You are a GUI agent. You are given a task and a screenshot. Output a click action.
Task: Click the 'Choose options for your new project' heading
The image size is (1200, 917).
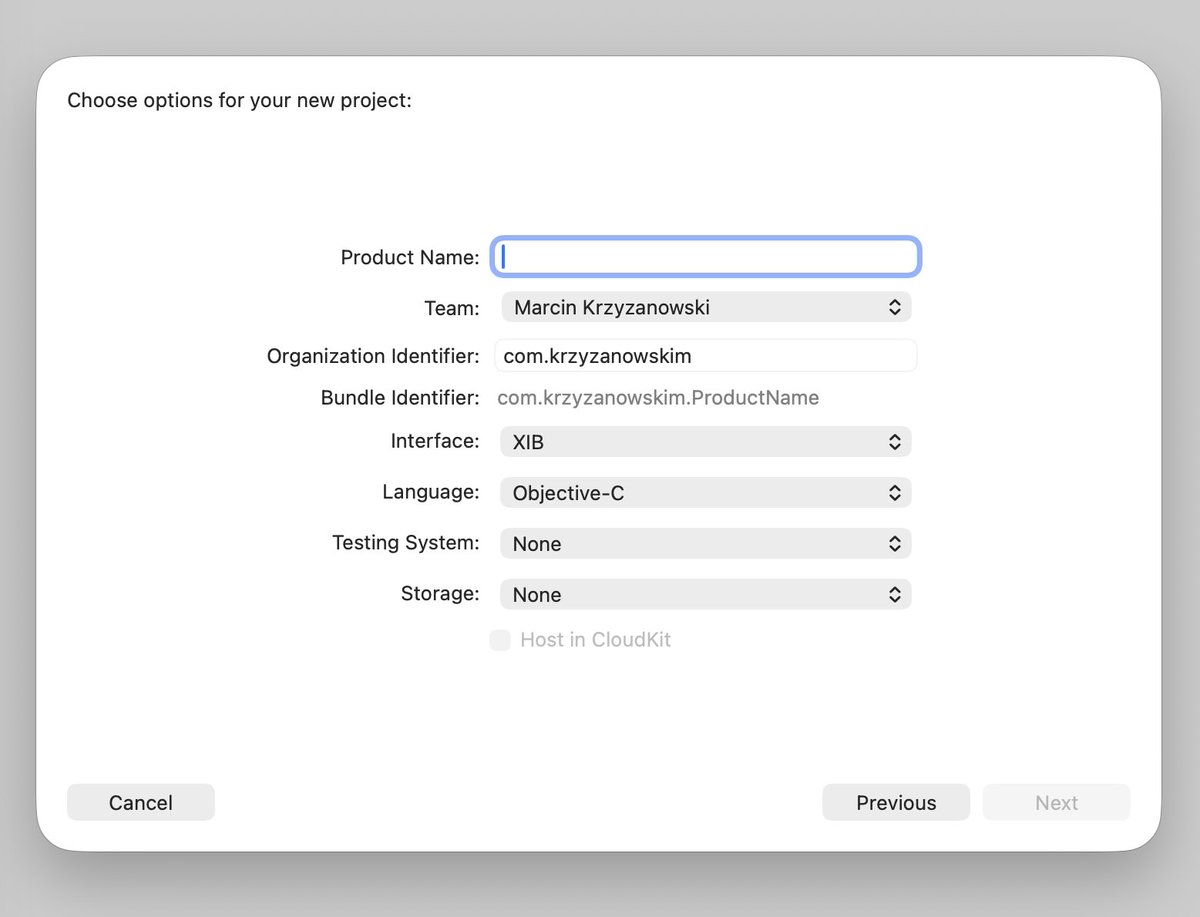(239, 101)
